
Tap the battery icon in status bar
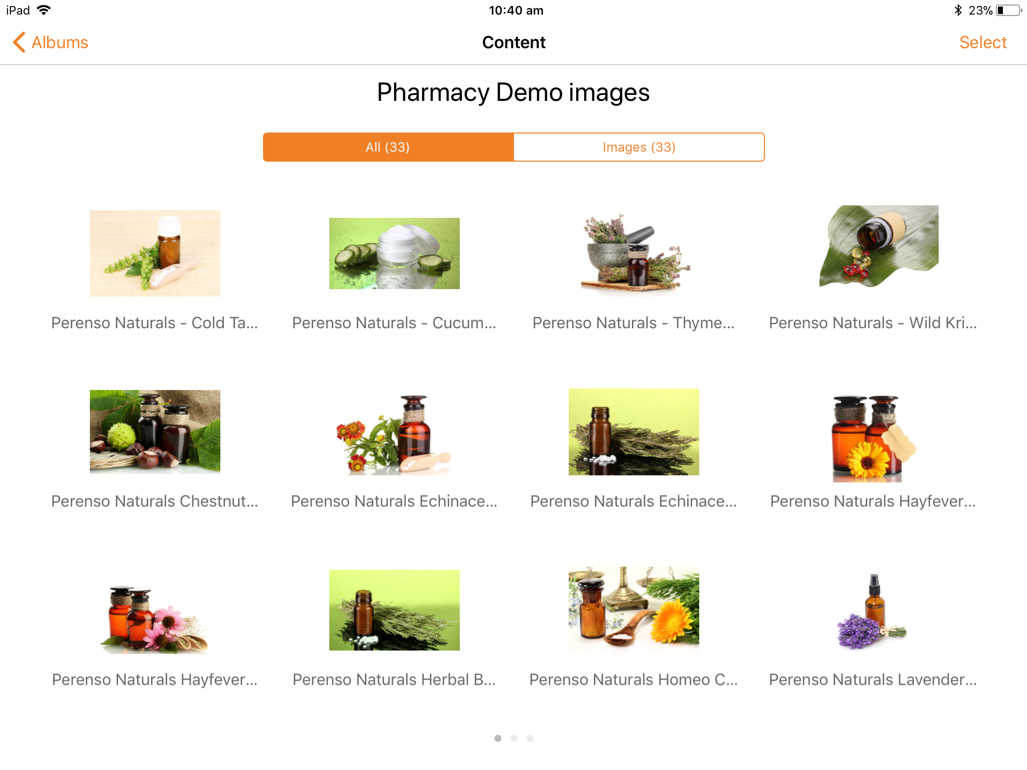coord(1009,10)
